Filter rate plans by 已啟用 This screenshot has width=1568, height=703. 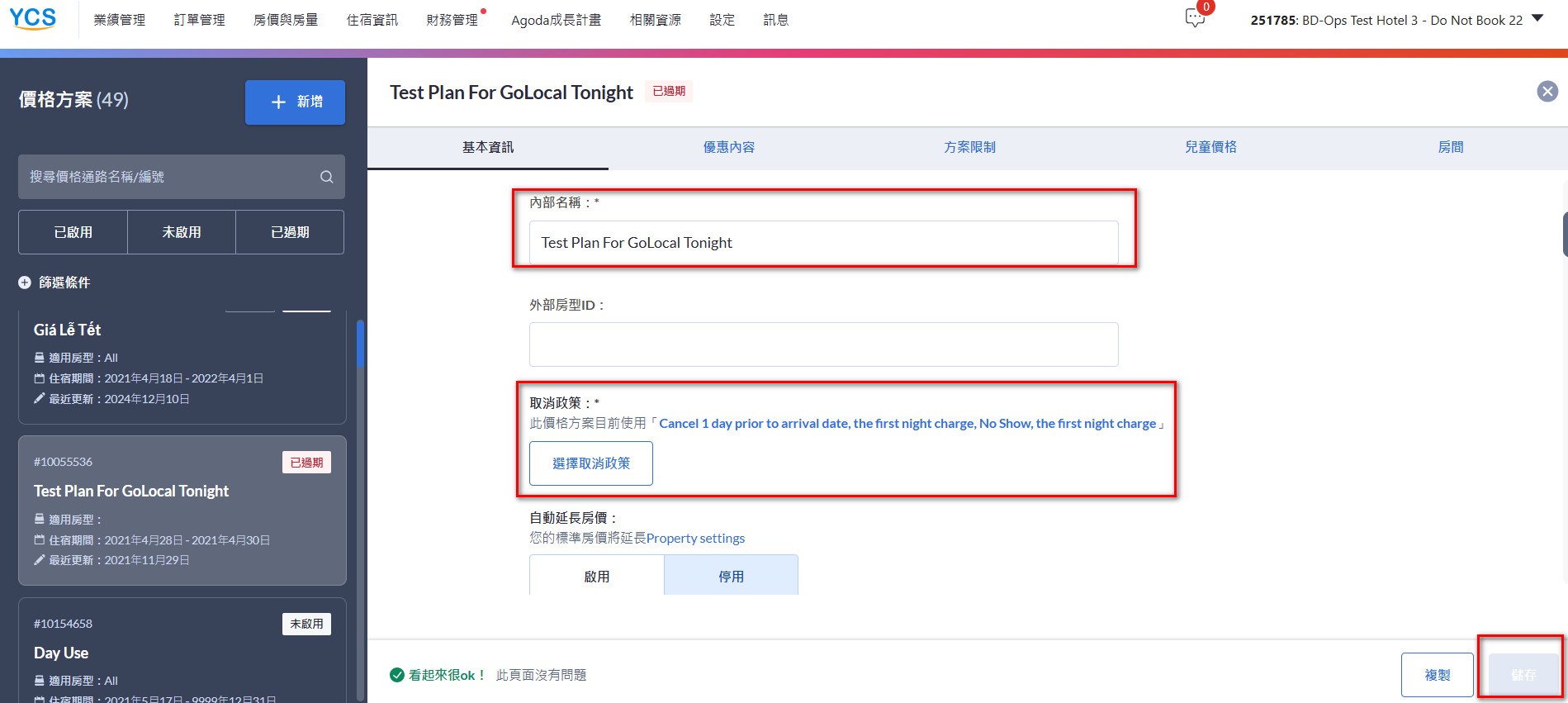(73, 232)
